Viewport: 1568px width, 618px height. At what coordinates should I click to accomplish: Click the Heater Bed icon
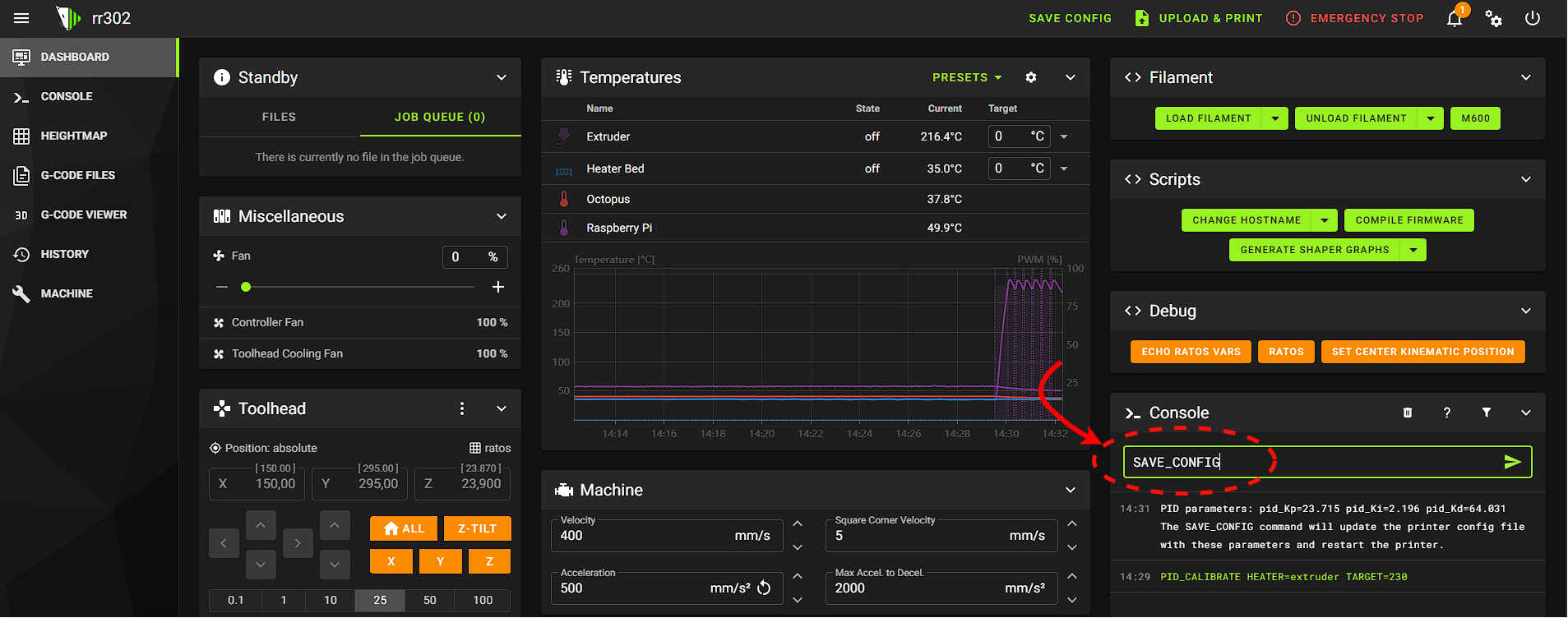(x=564, y=170)
